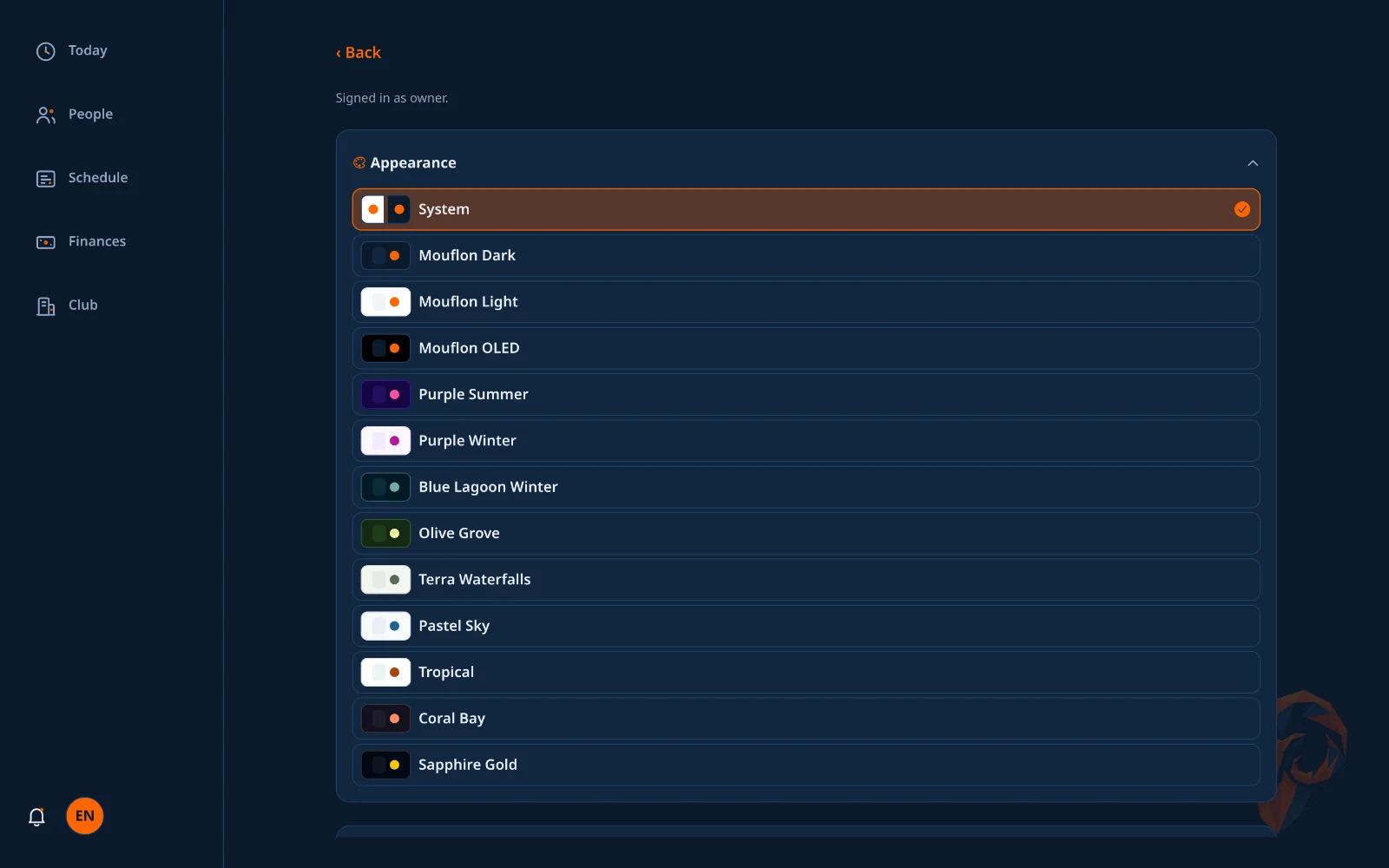Screen dimensions: 1389x868
Task: Choose the Coral Bay theme
Action: pos(806,719)
